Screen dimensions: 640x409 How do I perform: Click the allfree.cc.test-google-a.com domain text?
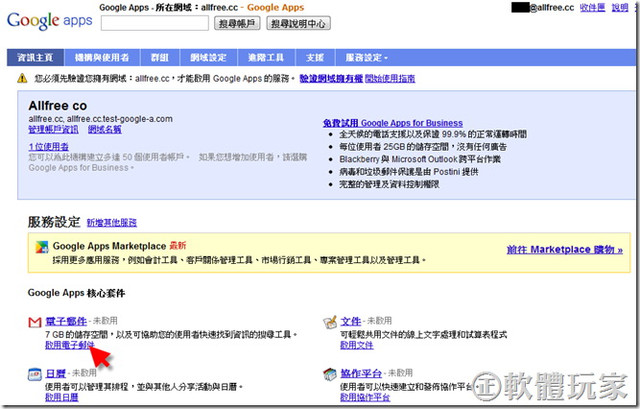coord(120,119)
